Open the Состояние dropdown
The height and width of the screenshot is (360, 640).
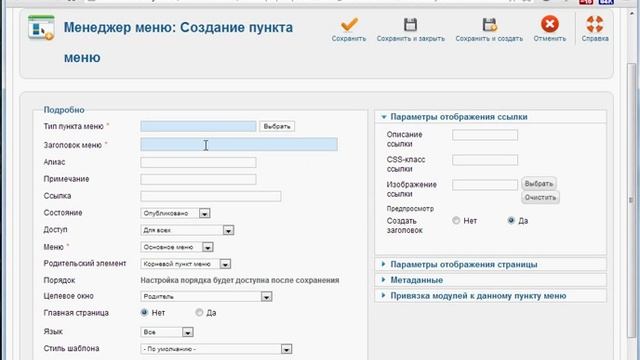[x=176, y=213]
